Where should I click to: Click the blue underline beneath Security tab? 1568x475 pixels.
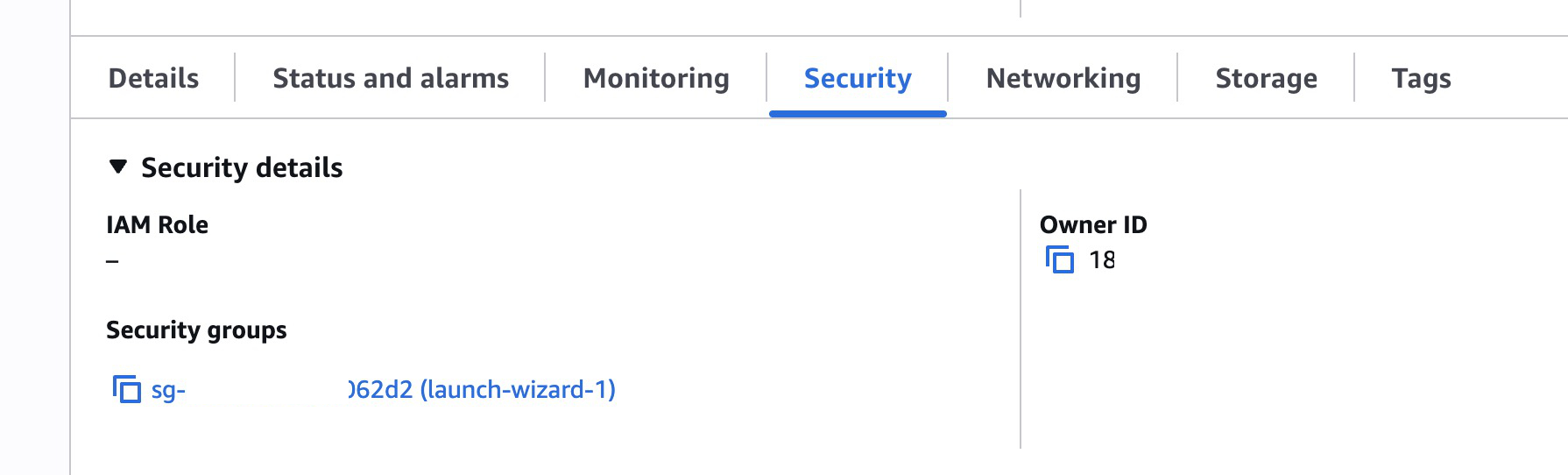tap(858, 114)
